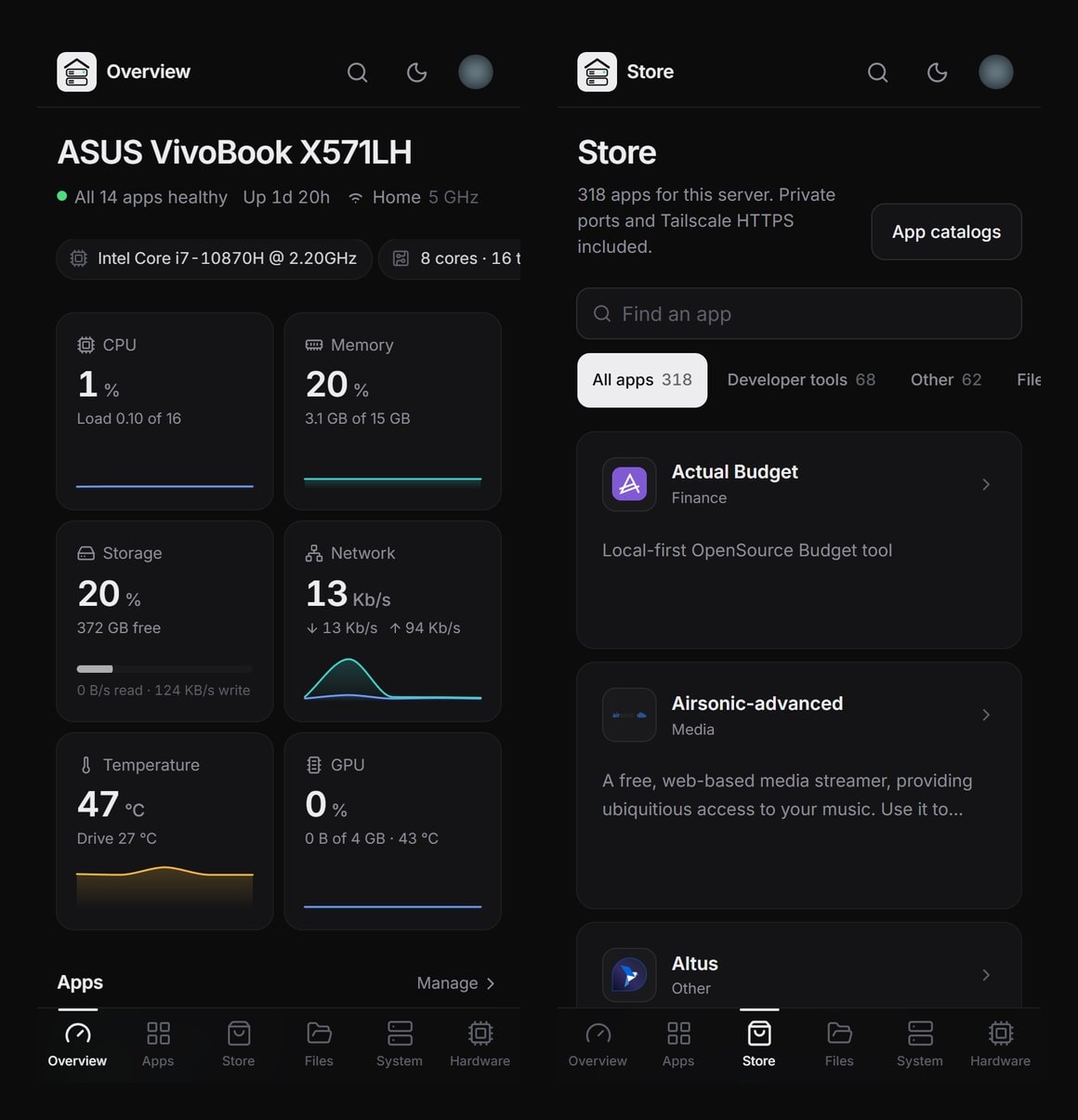Open search in the Store screen header
This screenshot has width=1078, height=1120.
click(878, 72)
